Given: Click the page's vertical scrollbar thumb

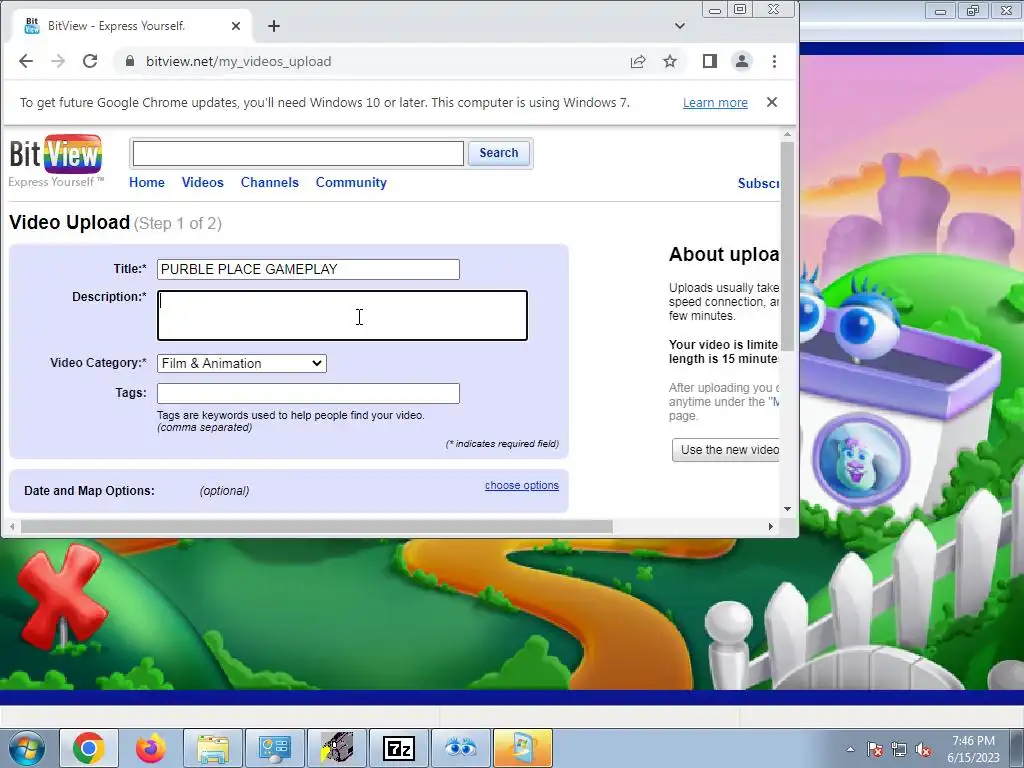Looking at the screenshot, I should click(x=787, y=246).
